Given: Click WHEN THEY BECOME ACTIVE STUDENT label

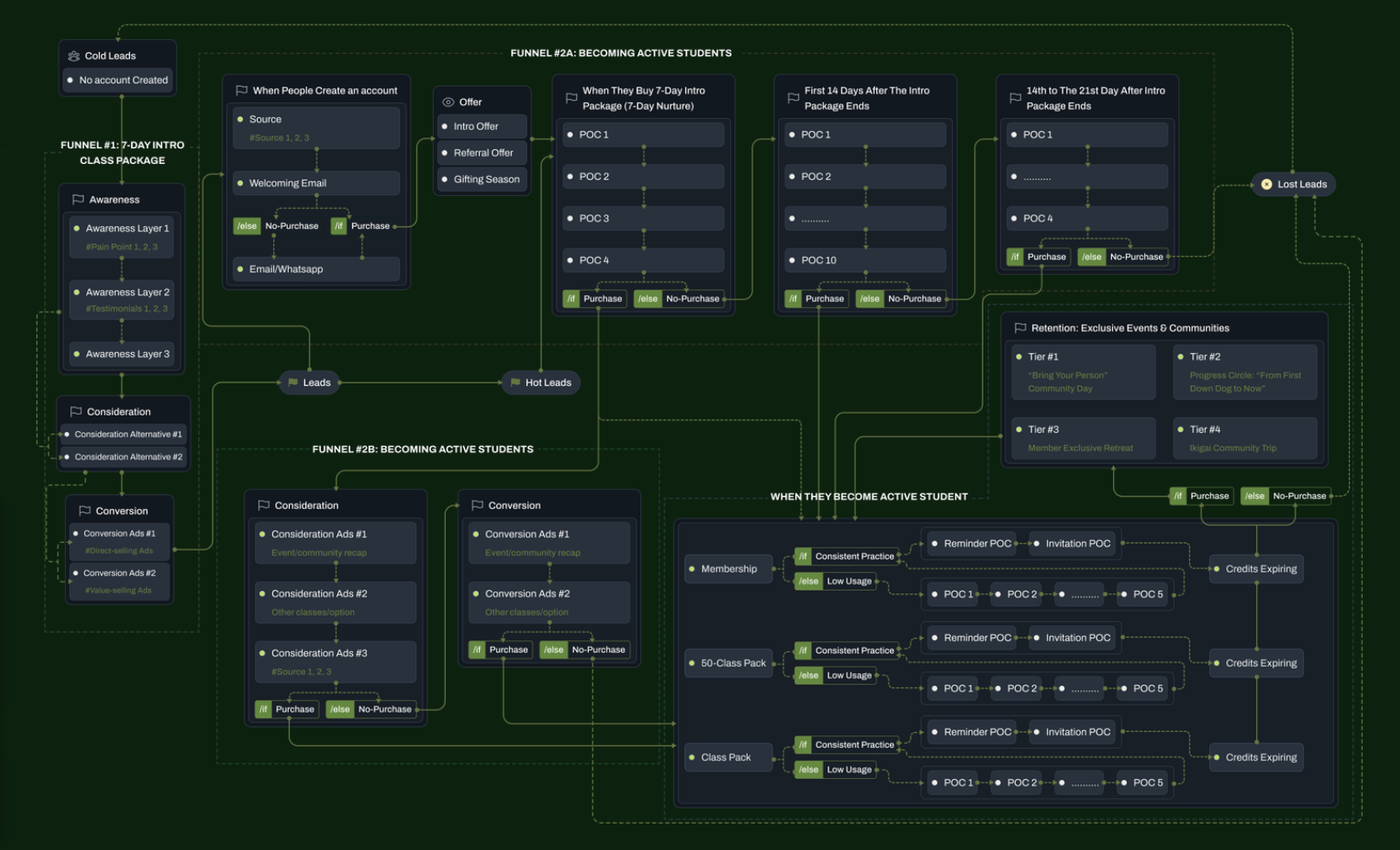Looking at the screenshot, I should pos(869,497).
